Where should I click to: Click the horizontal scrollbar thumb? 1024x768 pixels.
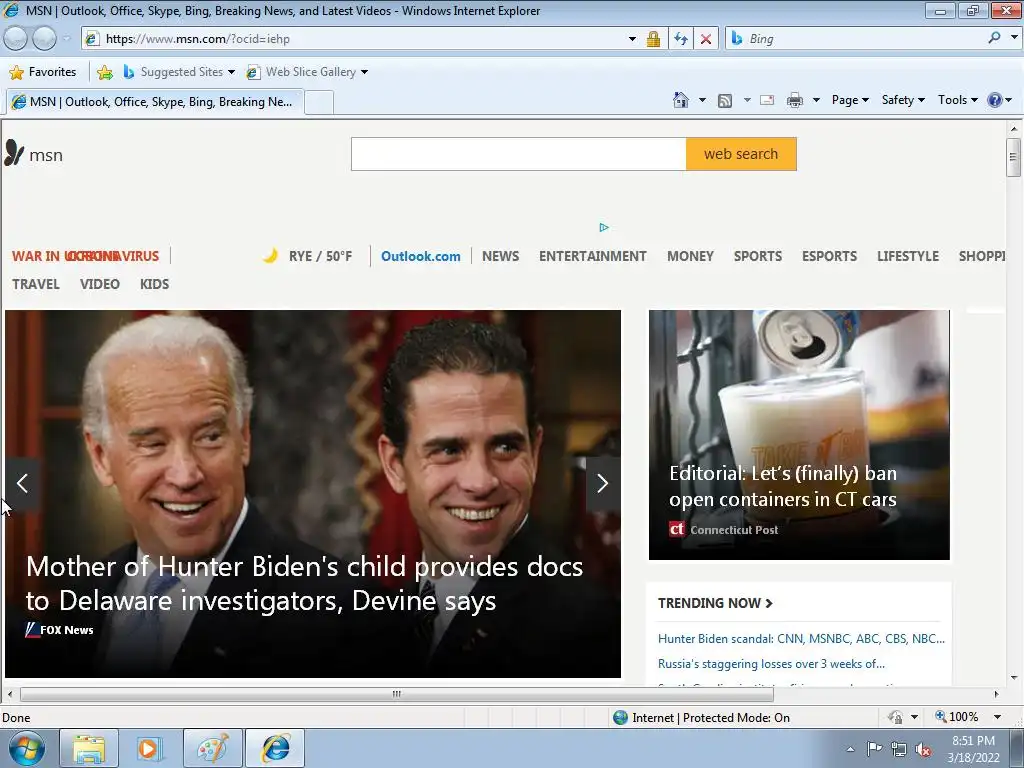click(396, 694)
